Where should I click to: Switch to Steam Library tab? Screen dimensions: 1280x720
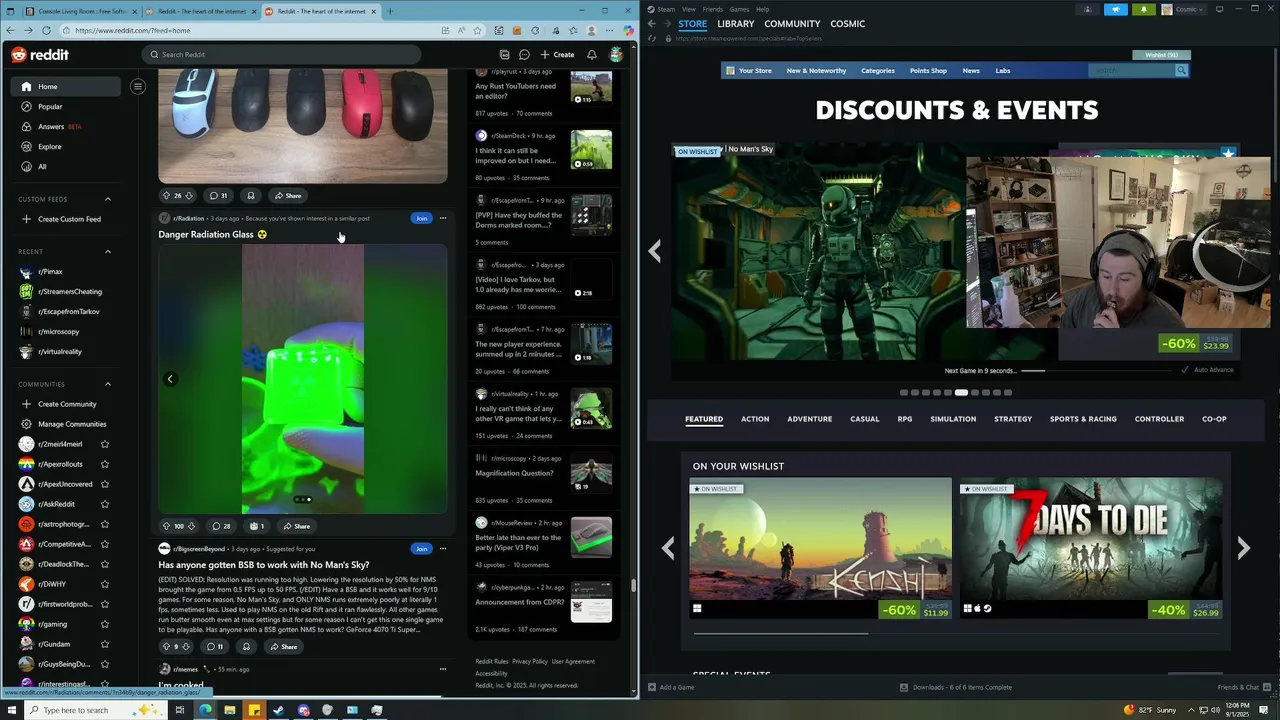(735, 23)
